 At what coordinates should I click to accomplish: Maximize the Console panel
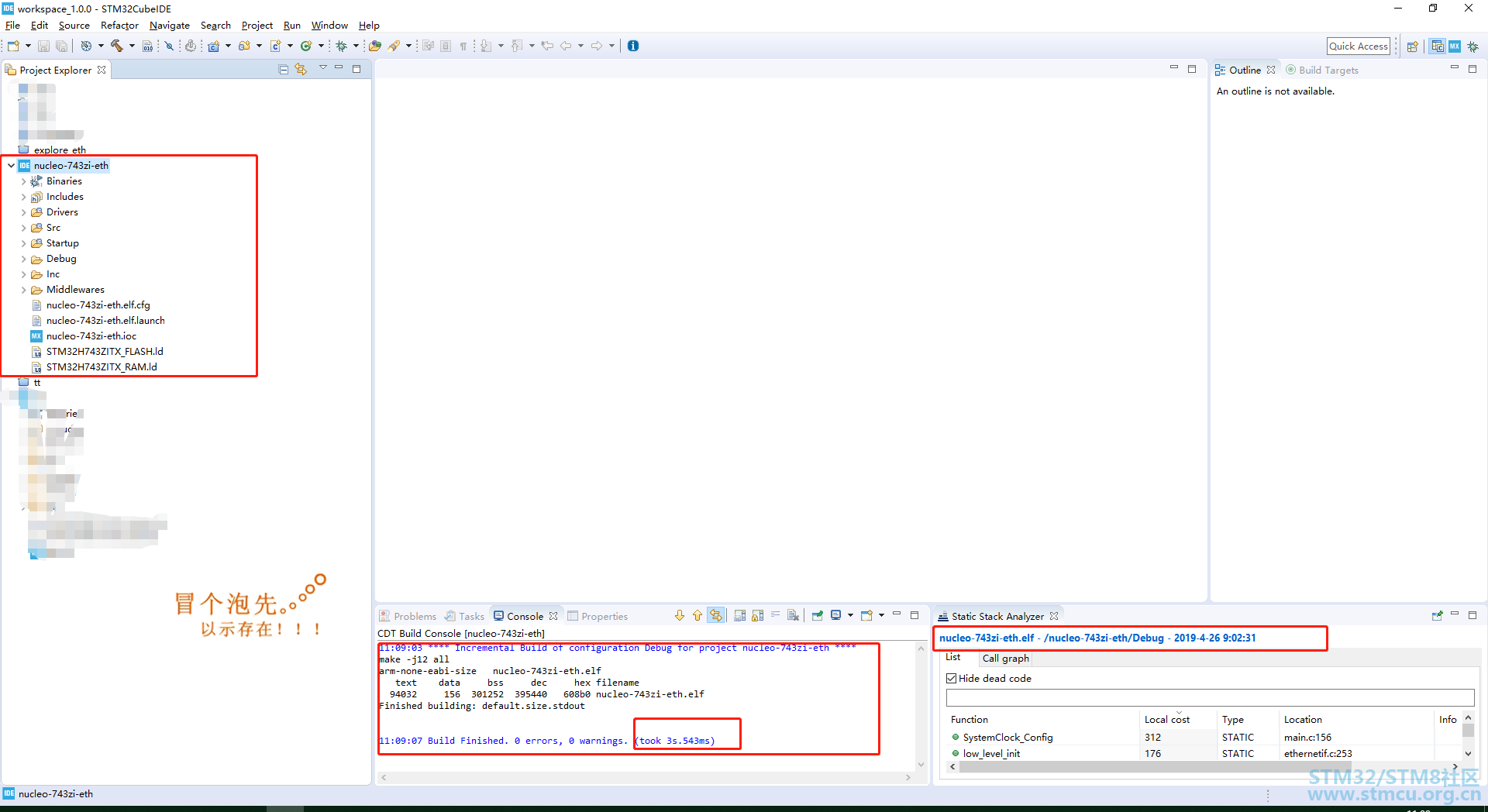914,615
